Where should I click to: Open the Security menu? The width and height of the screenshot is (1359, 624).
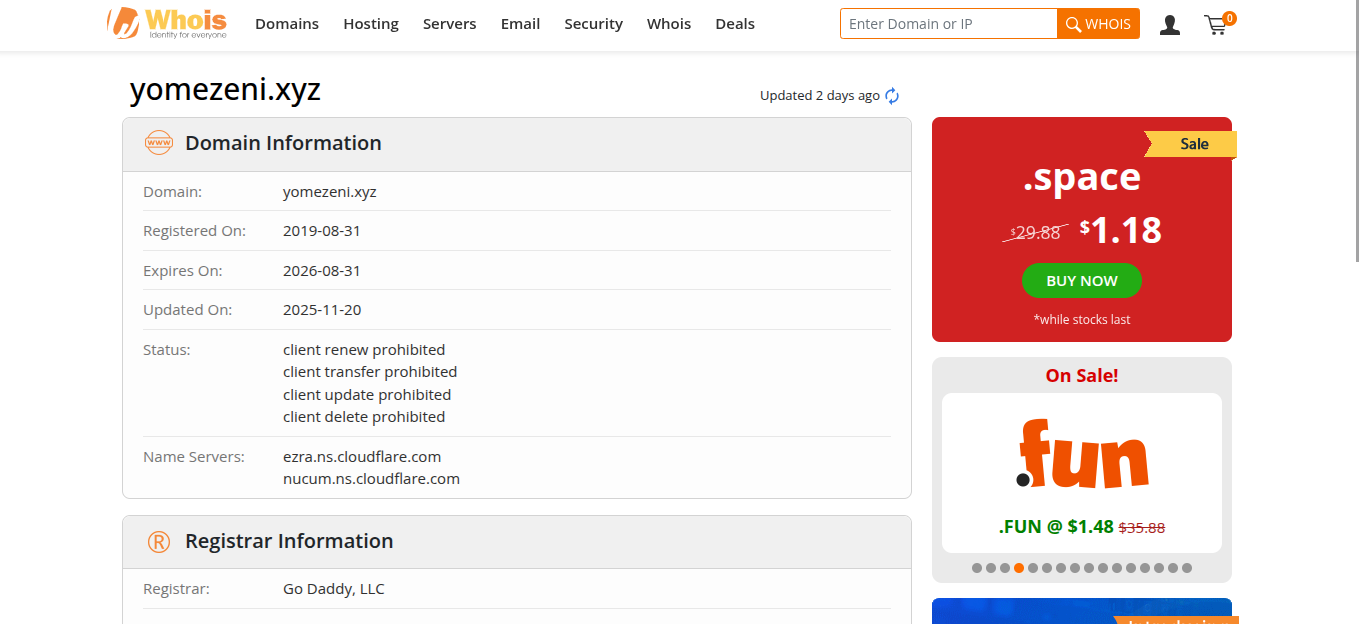click(x=593, y=24)
